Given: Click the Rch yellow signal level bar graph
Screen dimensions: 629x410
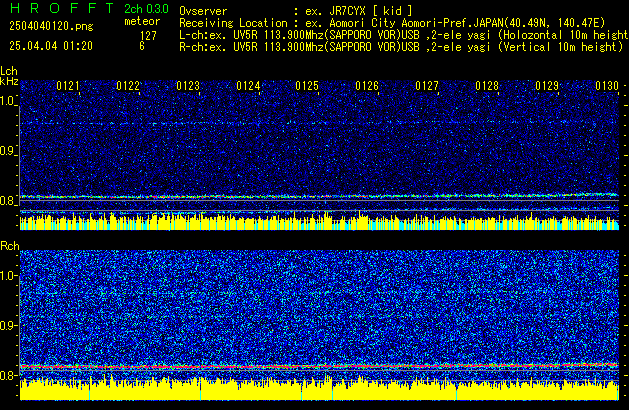Looking at the screenshot, I should click(x=319, y=389).
